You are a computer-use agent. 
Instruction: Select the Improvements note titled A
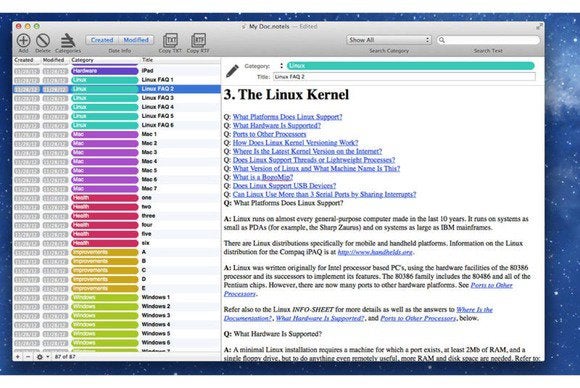[117, 252]
